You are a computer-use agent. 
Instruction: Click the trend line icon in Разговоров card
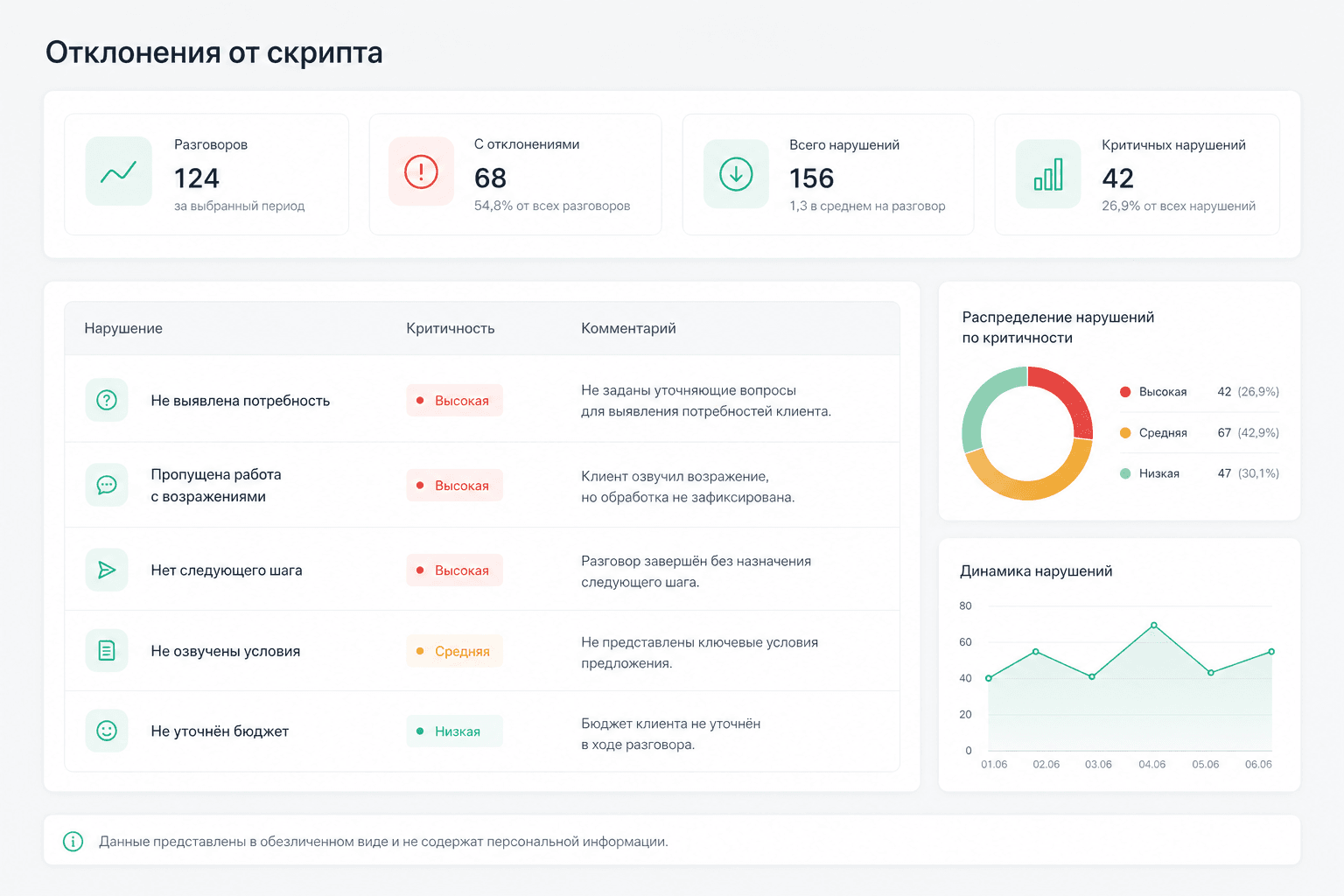(x=118, y=171)
